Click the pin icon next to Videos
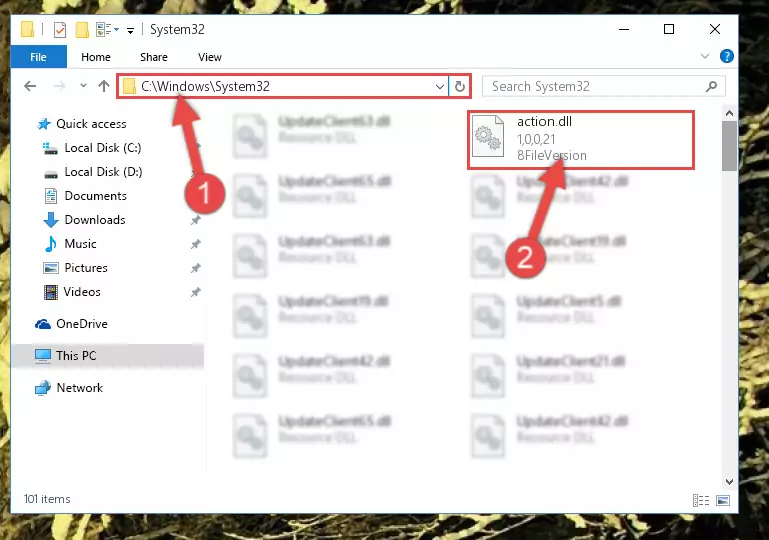The image size is (769, 540). (x=196, y=292)
